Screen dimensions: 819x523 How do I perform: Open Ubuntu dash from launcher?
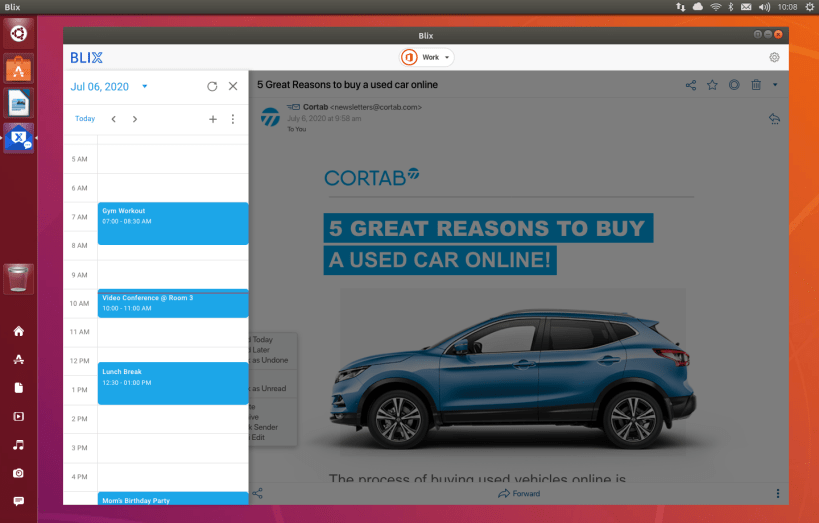pyautogui.click(x=19, y=34)
